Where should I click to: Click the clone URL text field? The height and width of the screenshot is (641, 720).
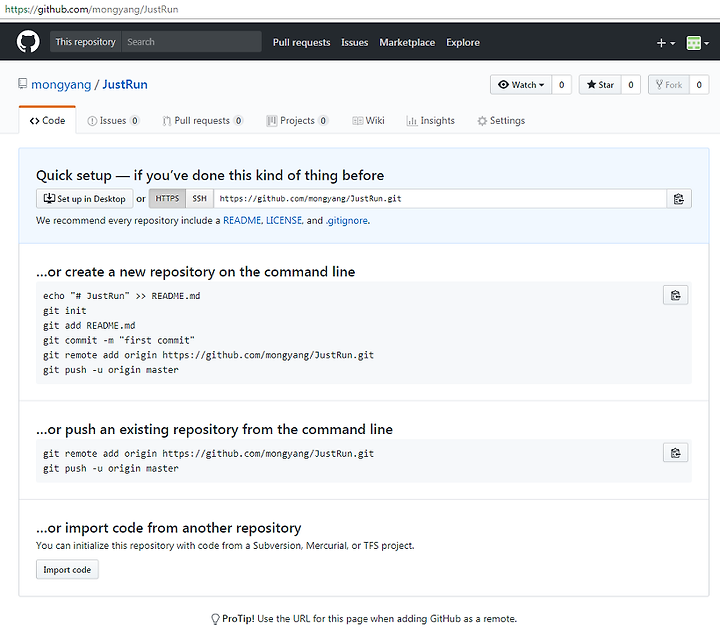coord(440,199)
